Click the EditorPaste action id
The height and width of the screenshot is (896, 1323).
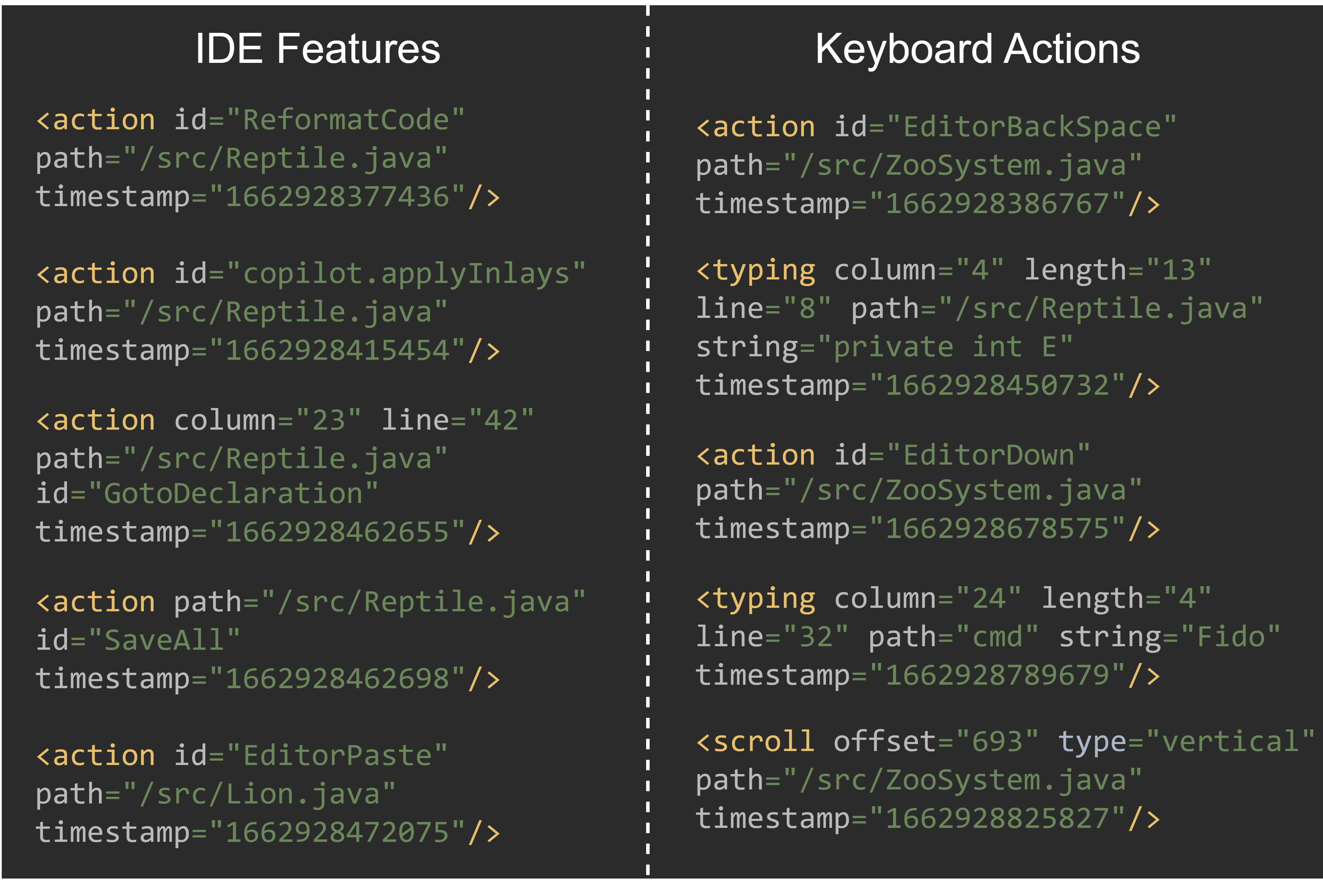tap(337, 755)
